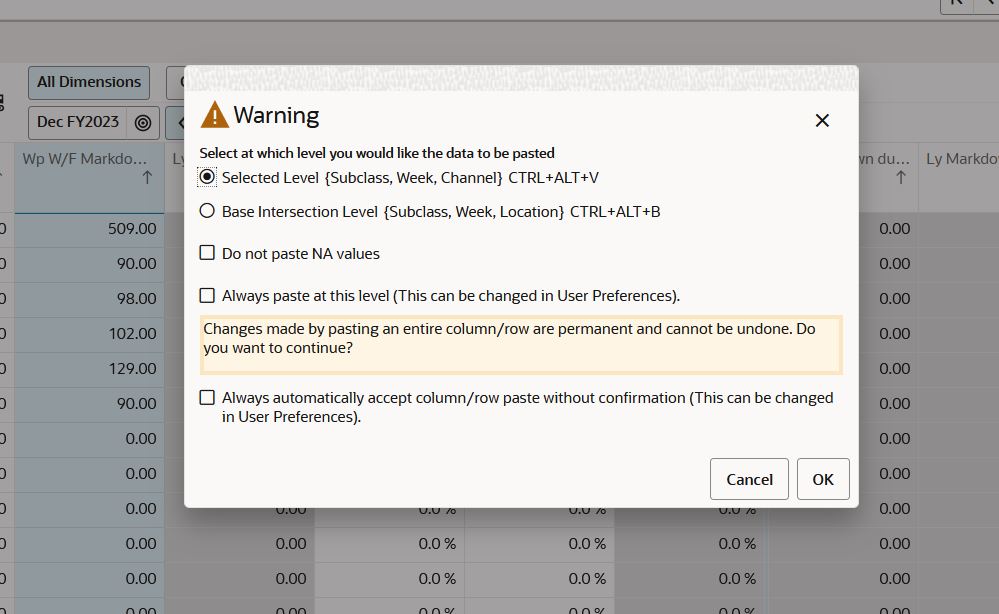The image size is (999, 614).
Task: Click the first-page navigation icon at top right
Action: click(957, 6)
